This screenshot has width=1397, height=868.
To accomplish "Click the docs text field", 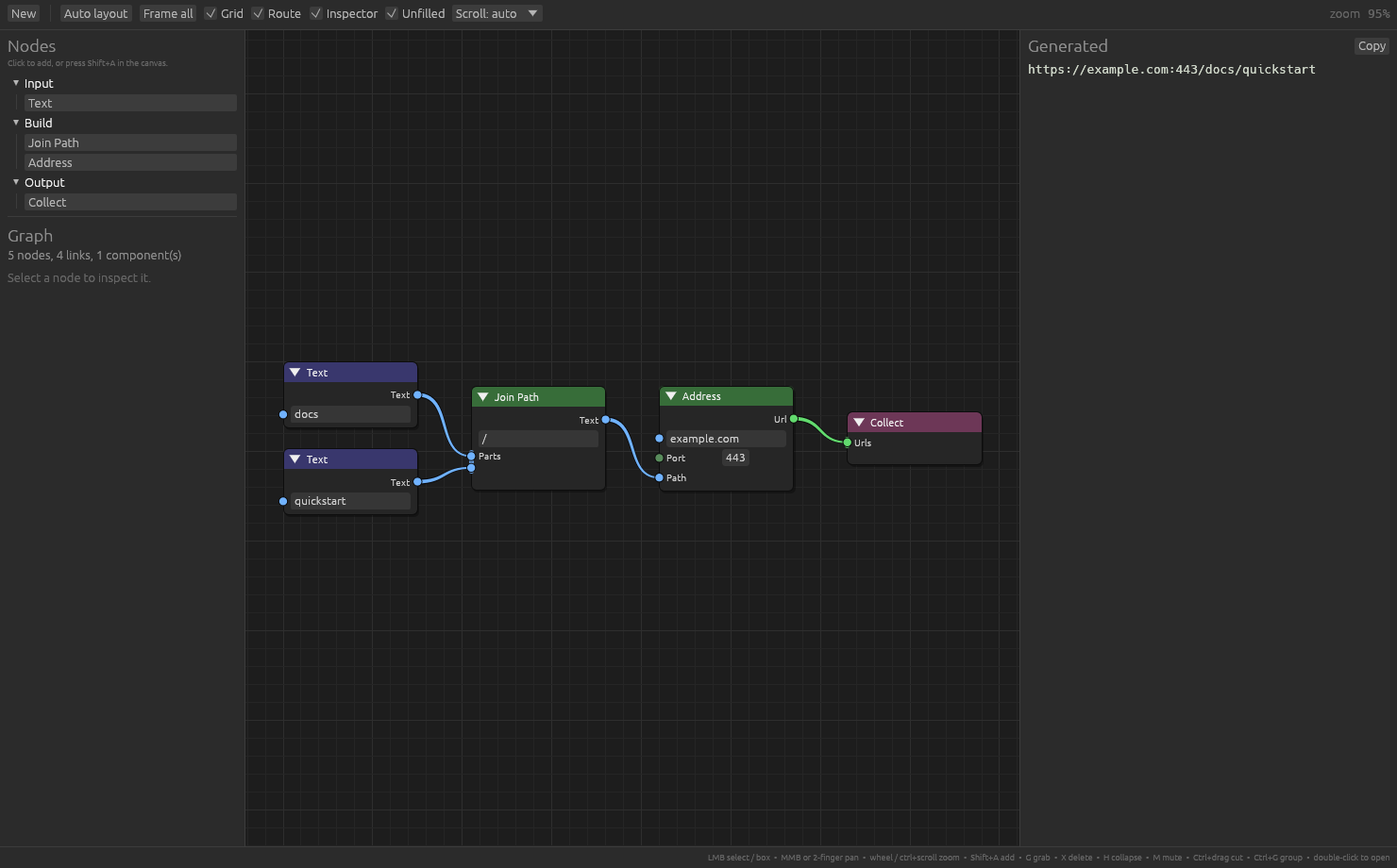I will 350,414.
